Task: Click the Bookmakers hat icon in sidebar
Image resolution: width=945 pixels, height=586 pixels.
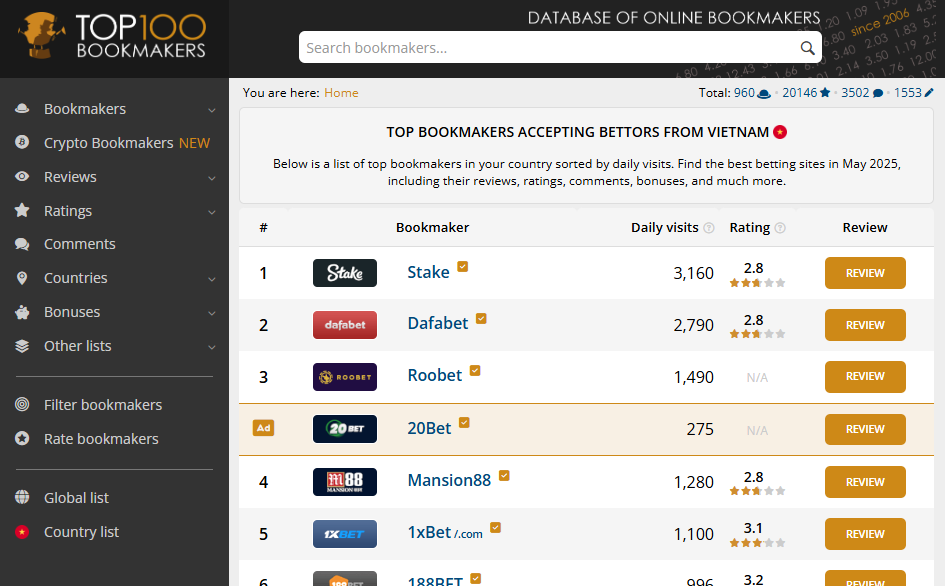Action: click(22, 109)
